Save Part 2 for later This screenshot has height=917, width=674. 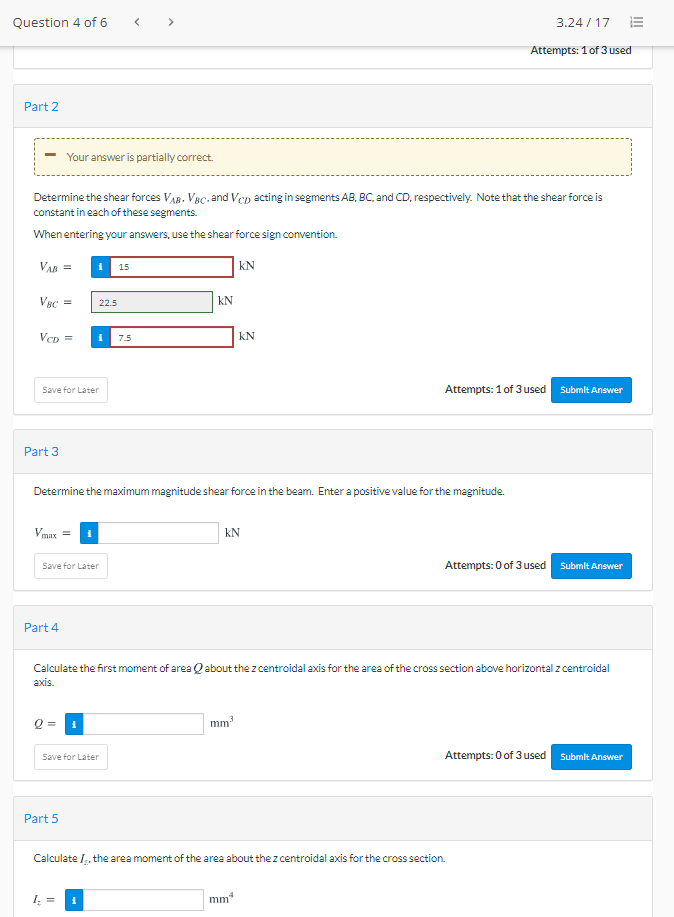(x=71, y=390)
